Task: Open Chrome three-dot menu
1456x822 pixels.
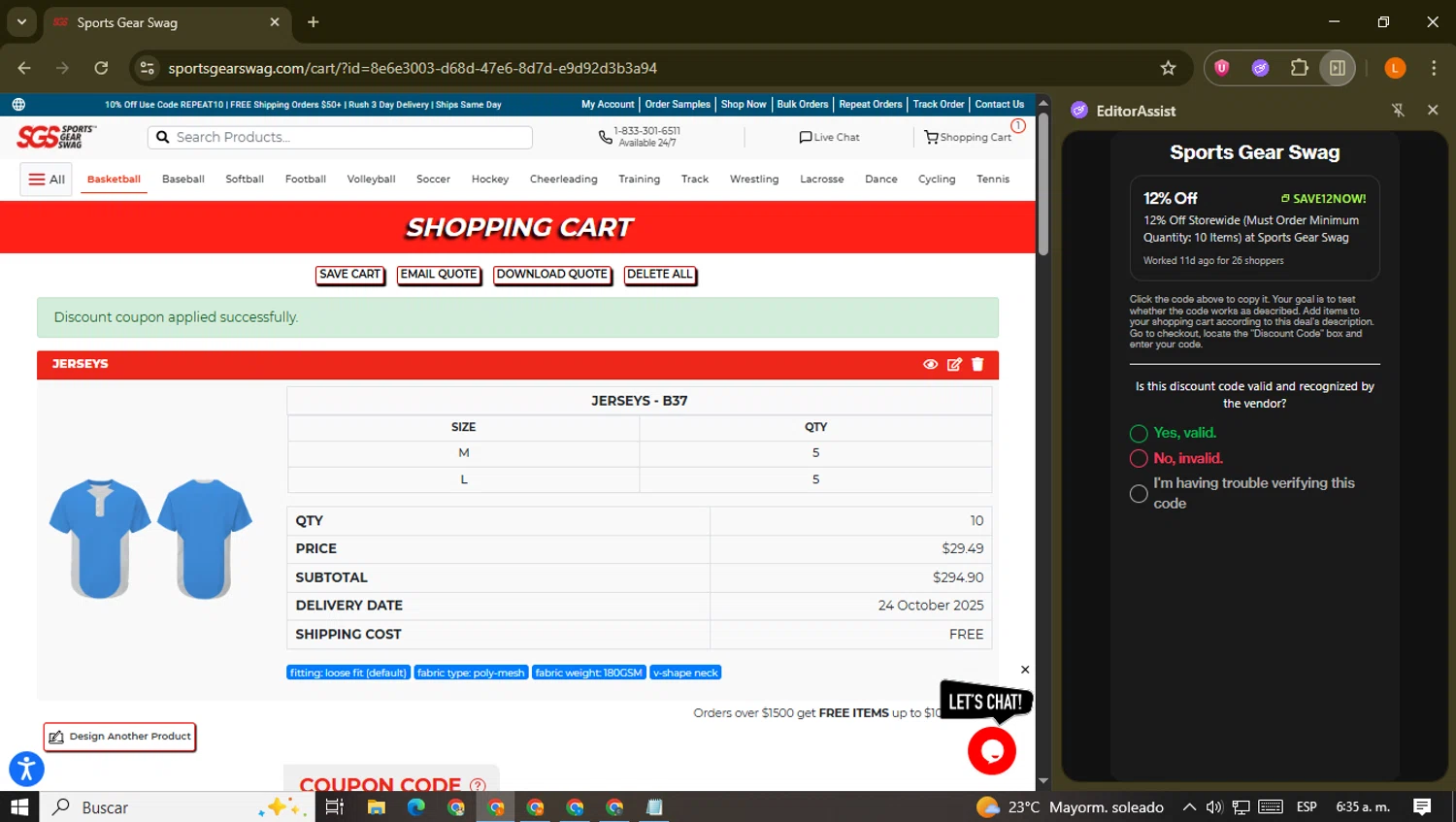Action: pyautogui.click(x=1434, y=68)
